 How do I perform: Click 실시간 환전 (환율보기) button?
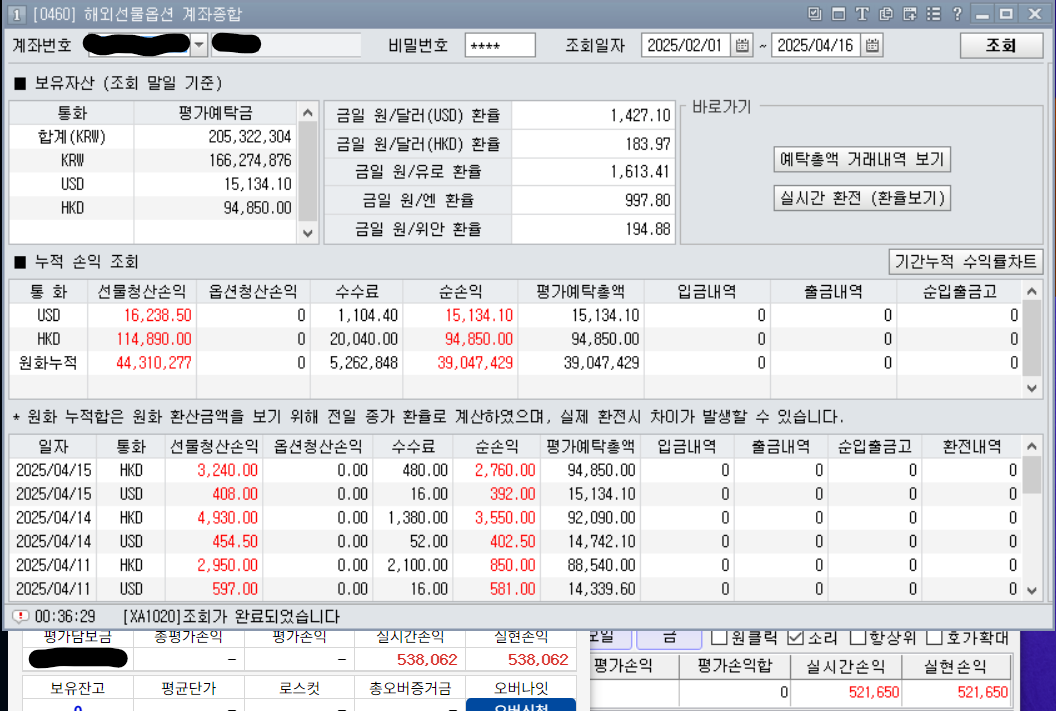(862, 199)
